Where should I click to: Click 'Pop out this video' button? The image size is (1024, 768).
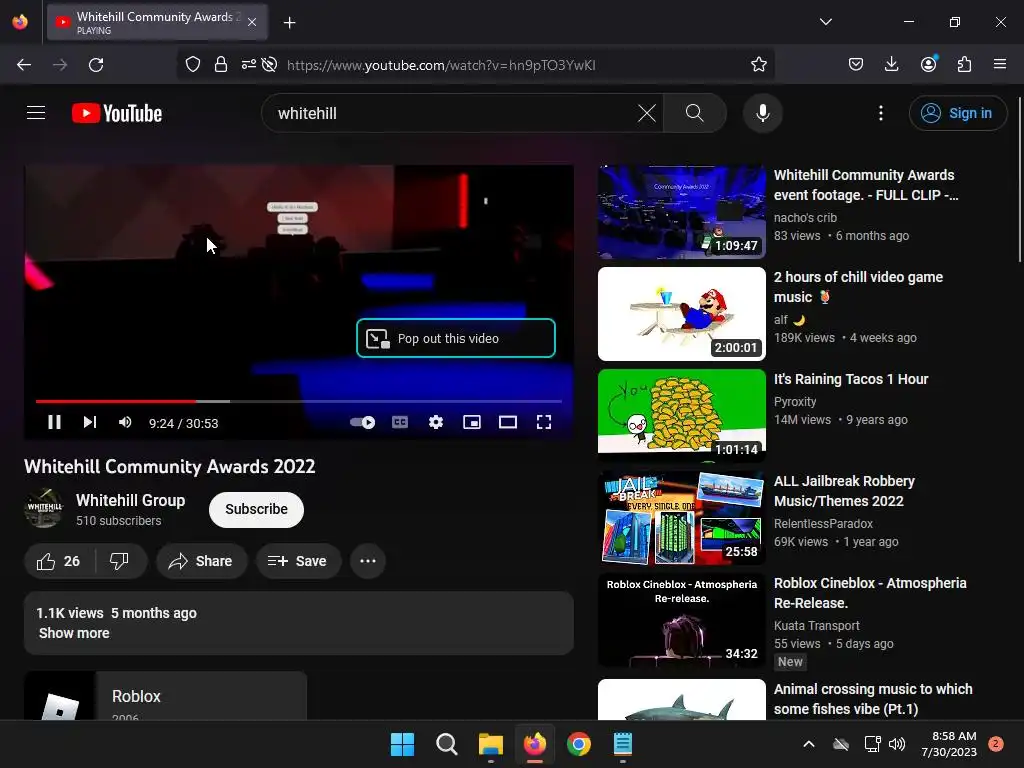pyautogui.click(x=456, y=338)
